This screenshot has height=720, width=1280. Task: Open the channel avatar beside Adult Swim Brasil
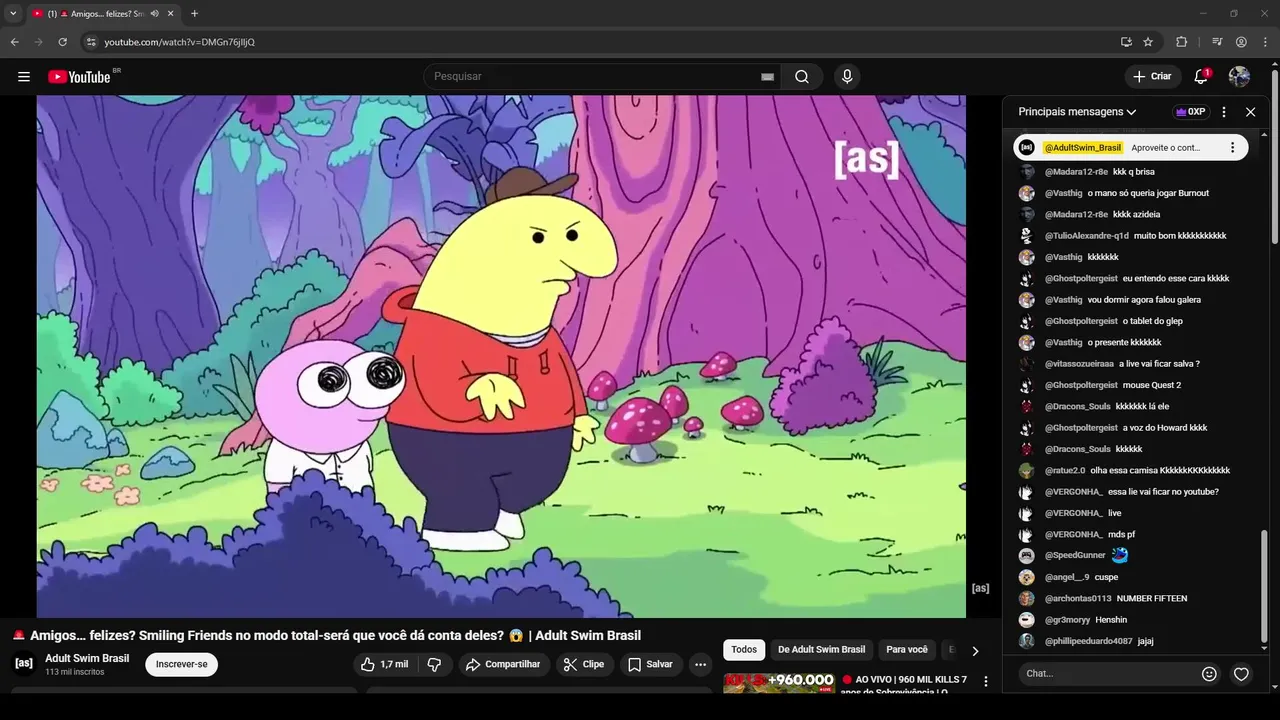24,663
